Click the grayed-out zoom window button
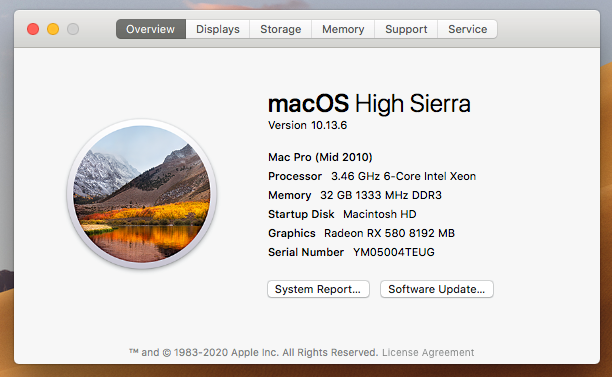The height and width of the screenshot is (377, 612). point(73,29)
